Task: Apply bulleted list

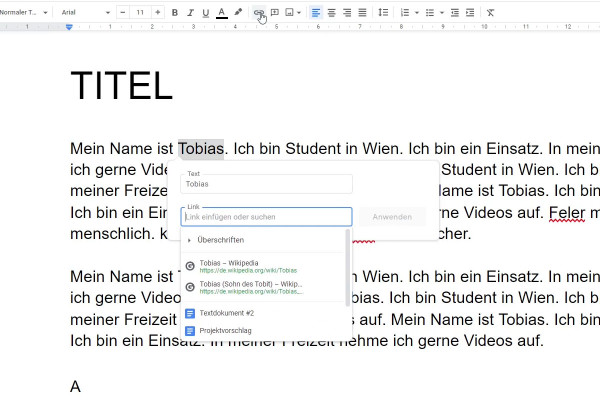Action: (x=430, y=13)
